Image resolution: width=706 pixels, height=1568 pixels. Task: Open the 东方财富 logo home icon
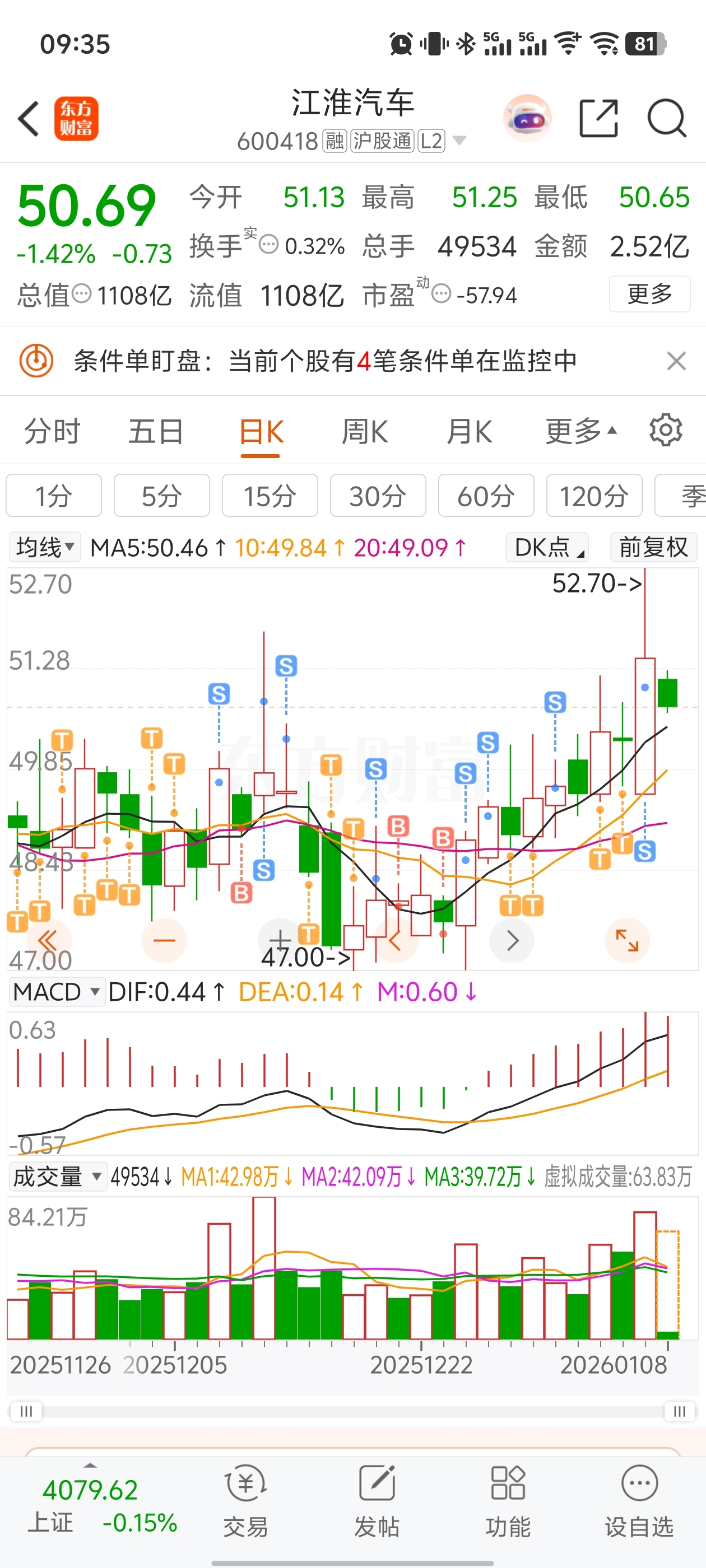76,119
